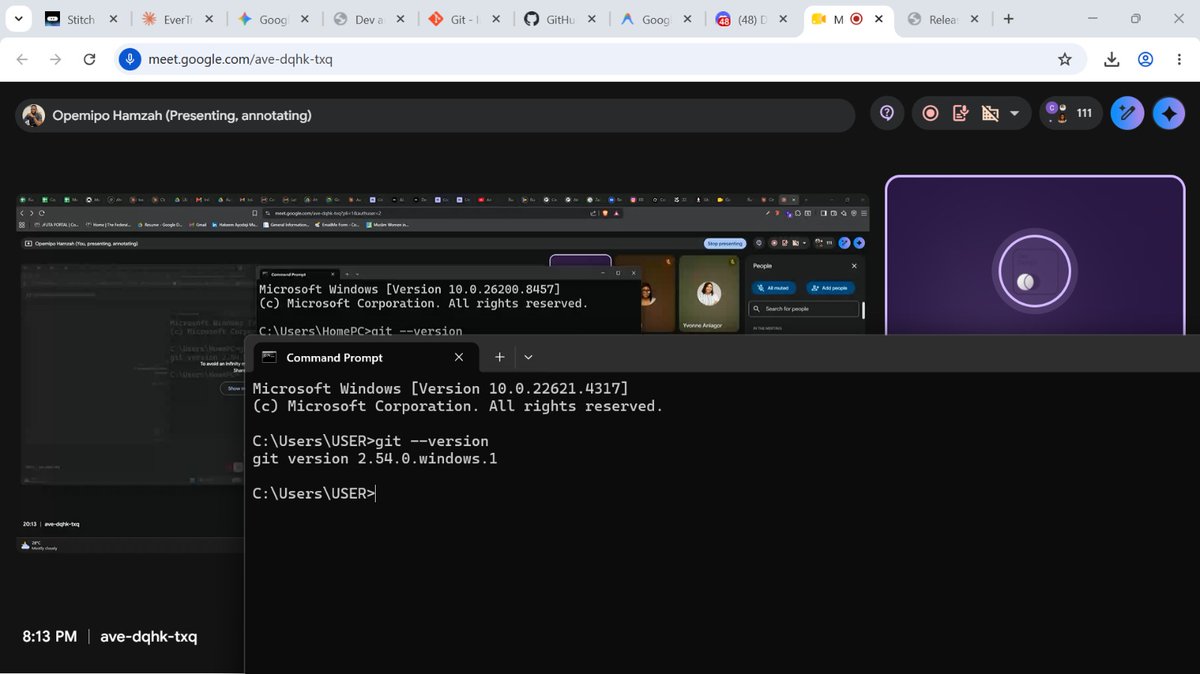Open the Chrome profile avatar icon
Image resolution: width=1200 pixels, height=674 pixels.
point(1146,60)
